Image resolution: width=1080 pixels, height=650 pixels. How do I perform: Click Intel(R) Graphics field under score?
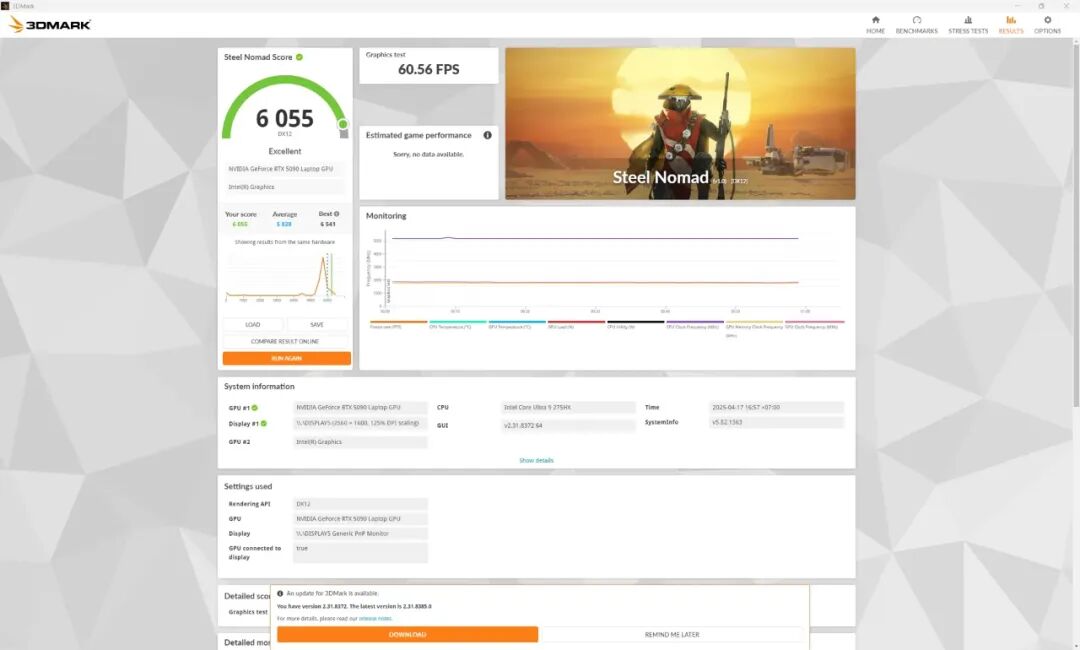(284, 187)
